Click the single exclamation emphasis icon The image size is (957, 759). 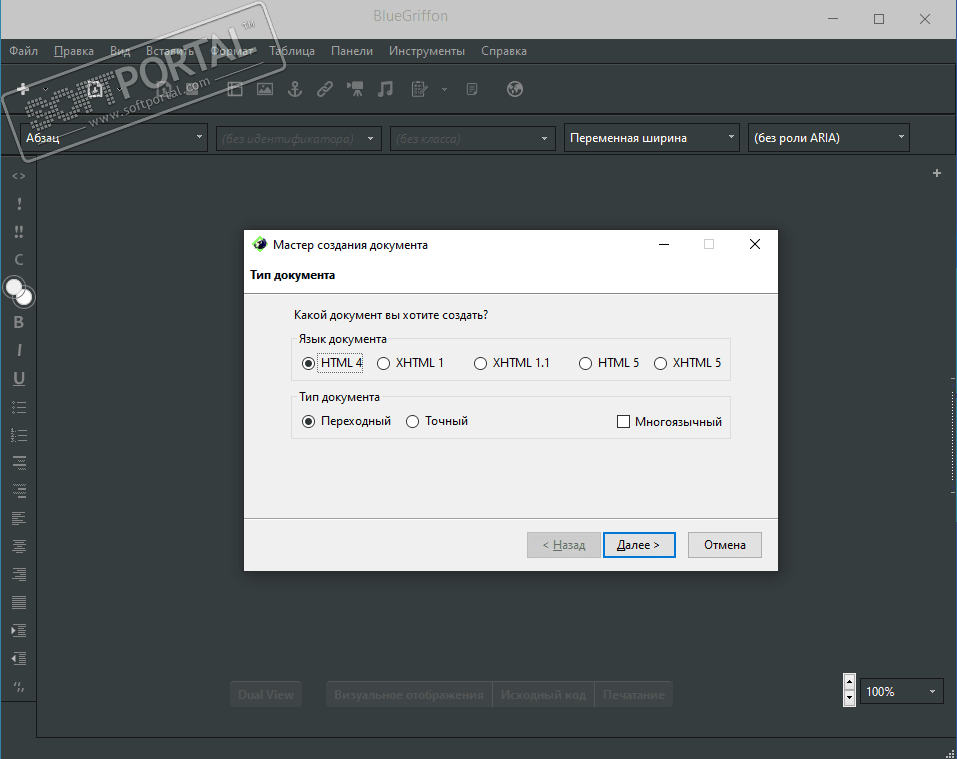click(19, 204)
